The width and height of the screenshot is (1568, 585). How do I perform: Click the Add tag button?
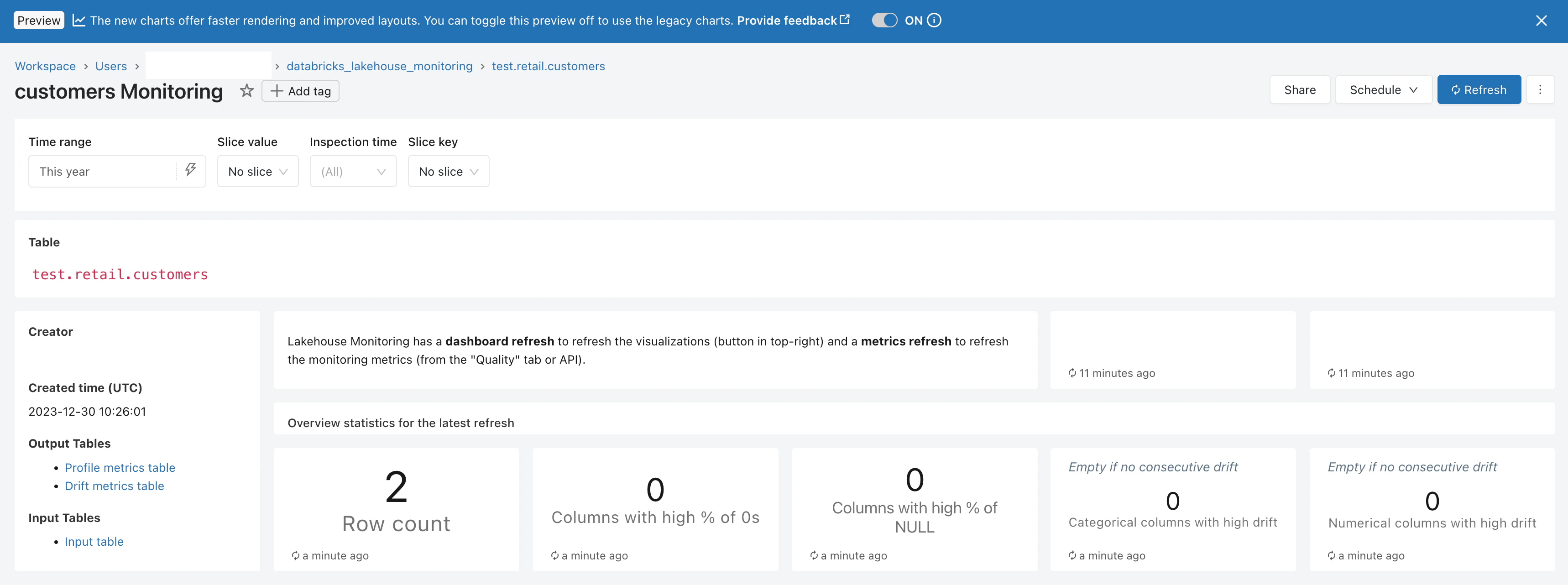click(300, 91)
